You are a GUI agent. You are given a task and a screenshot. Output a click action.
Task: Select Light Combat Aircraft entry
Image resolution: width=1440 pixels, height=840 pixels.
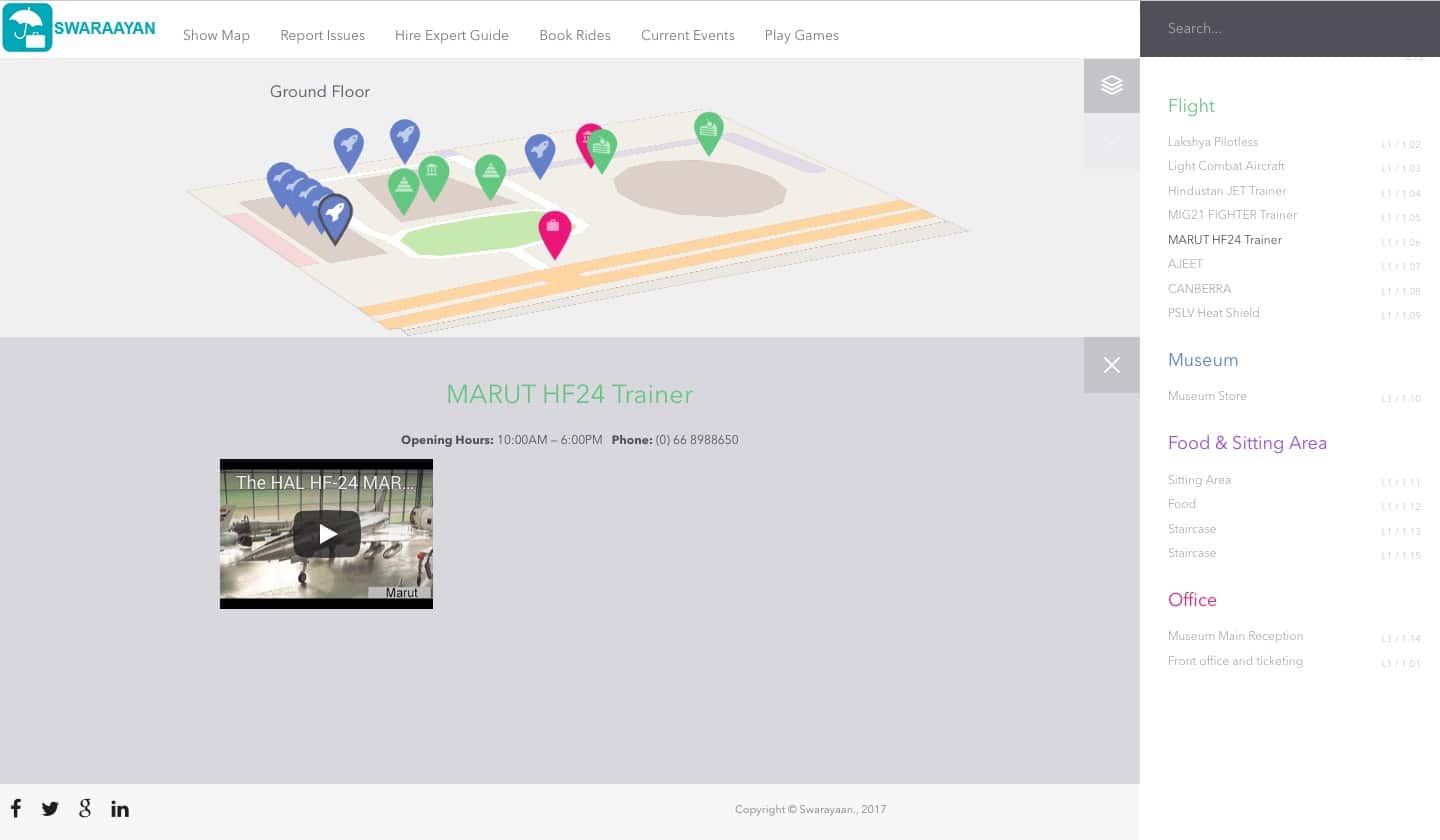pos(1226,166)
